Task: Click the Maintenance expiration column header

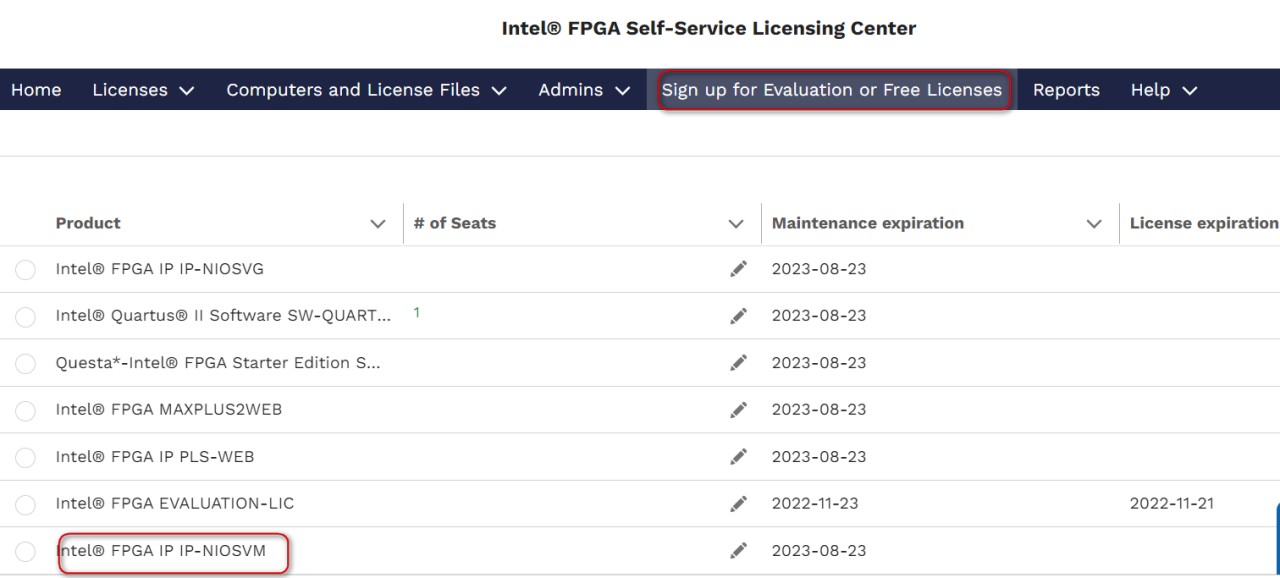Action: click(x=867, y=224)
